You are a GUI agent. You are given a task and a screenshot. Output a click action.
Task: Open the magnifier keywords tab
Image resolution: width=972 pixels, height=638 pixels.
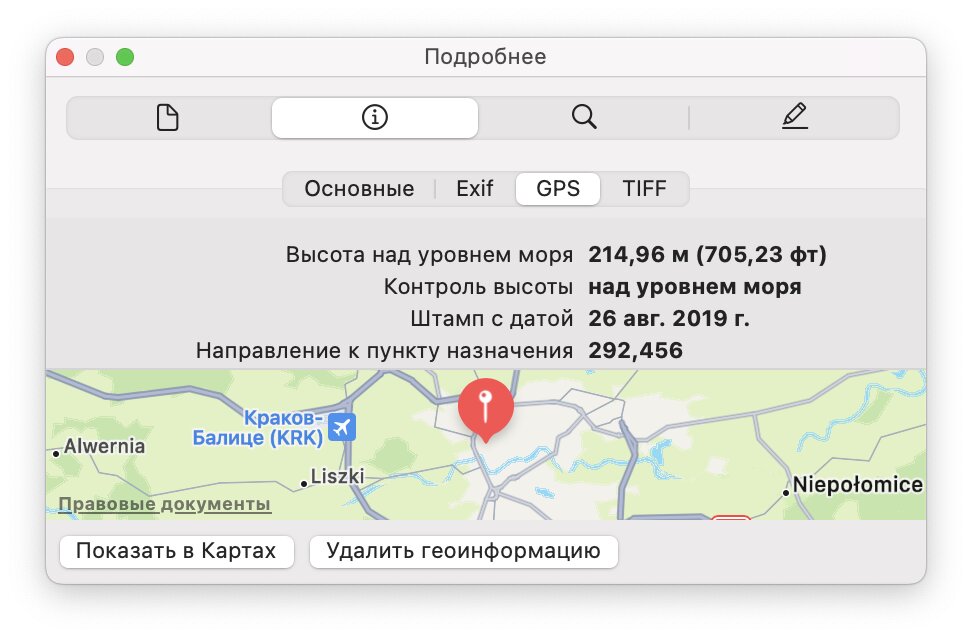584,117
